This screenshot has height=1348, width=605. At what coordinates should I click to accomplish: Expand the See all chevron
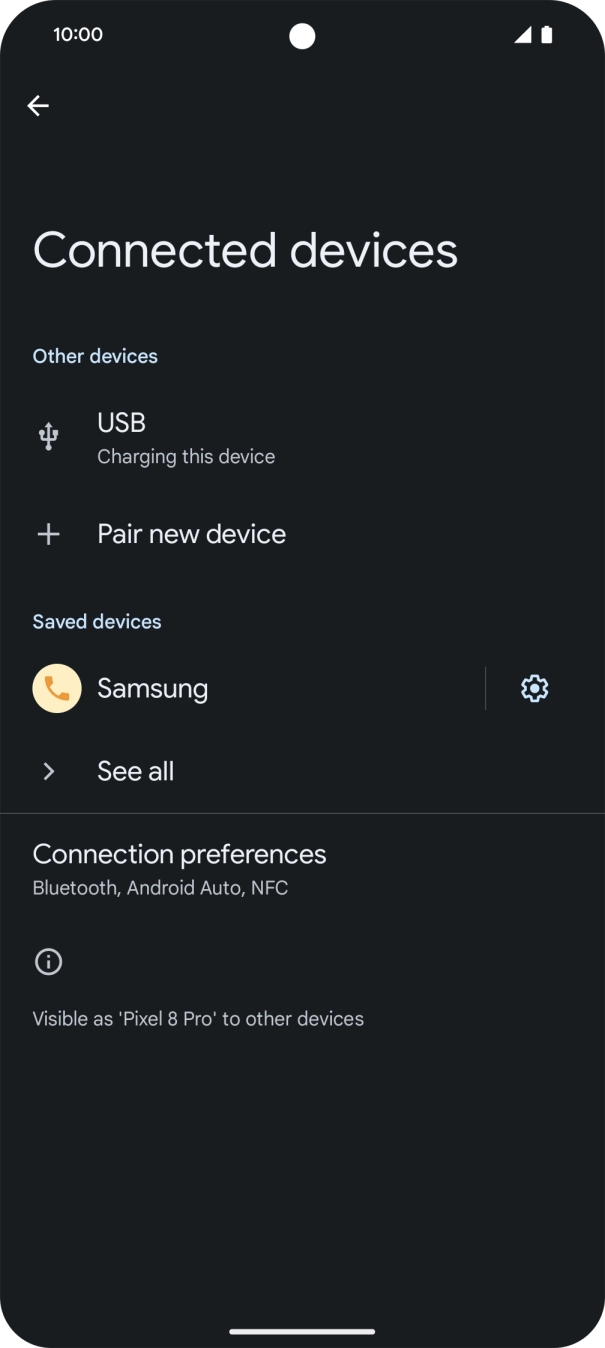(x=48, y=771)
